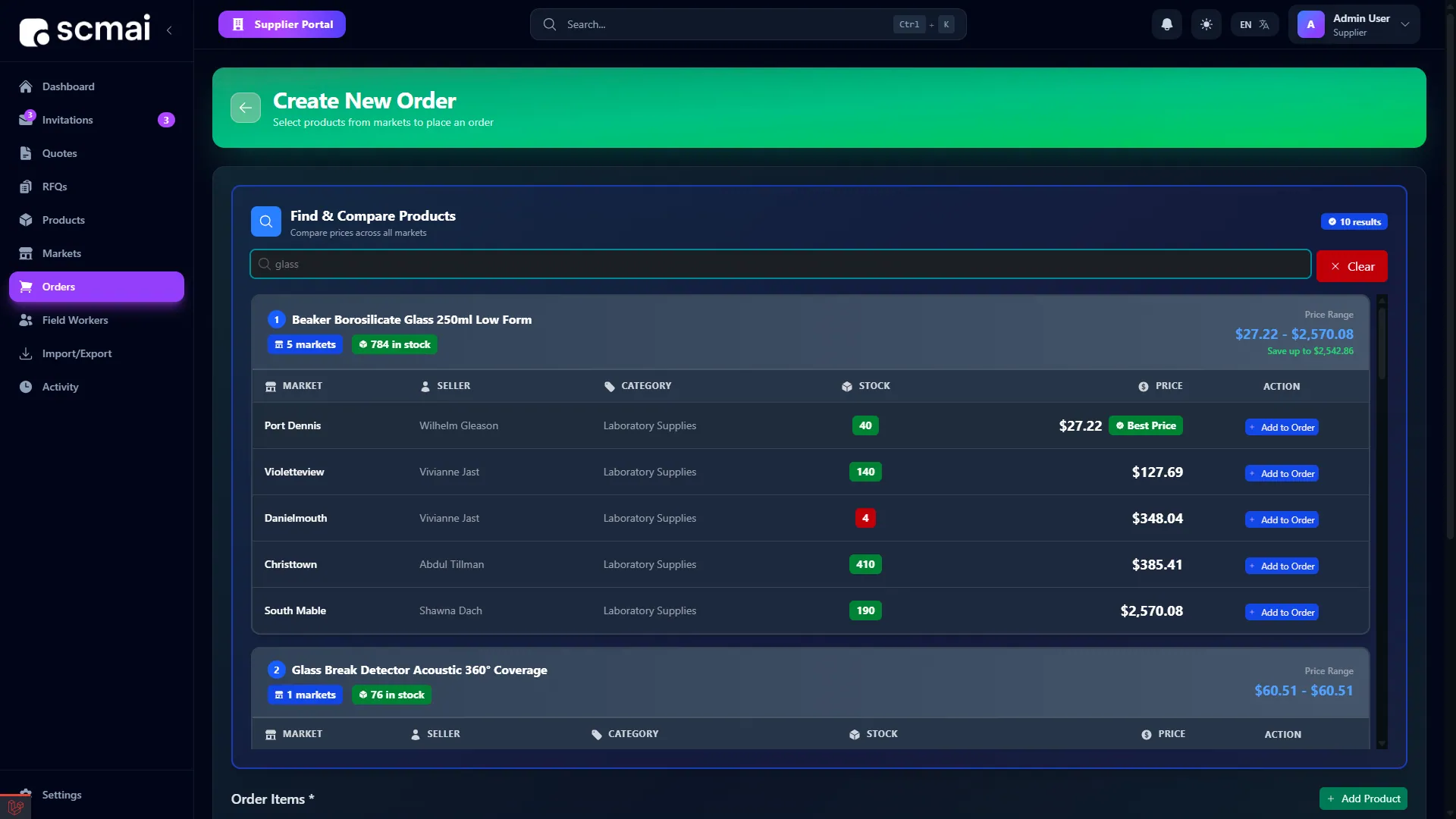Add Christtown offer to order

point(1282,566)
